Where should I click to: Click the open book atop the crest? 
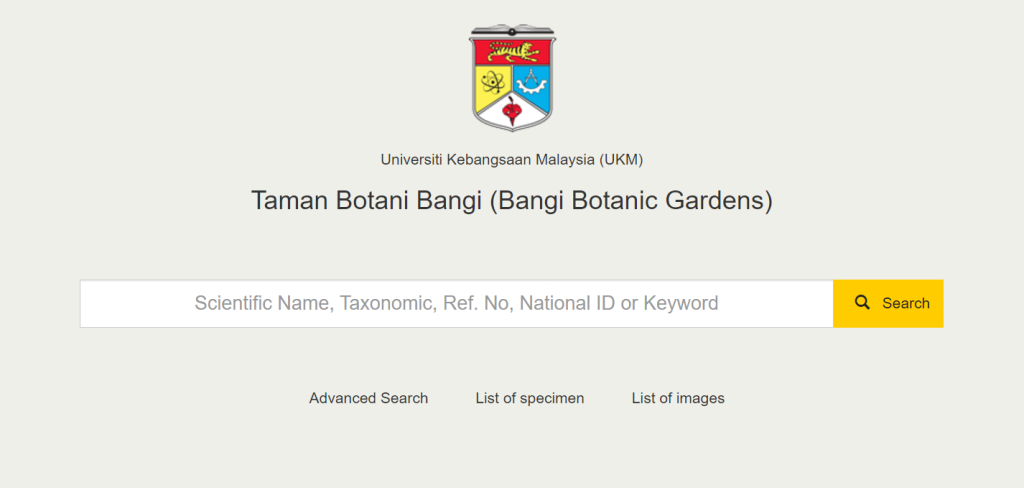[512, 31]
